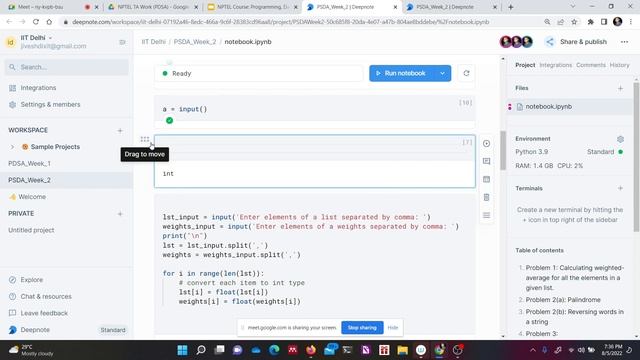Open Microsoft Edge from the taskbar

click(274, 350)
